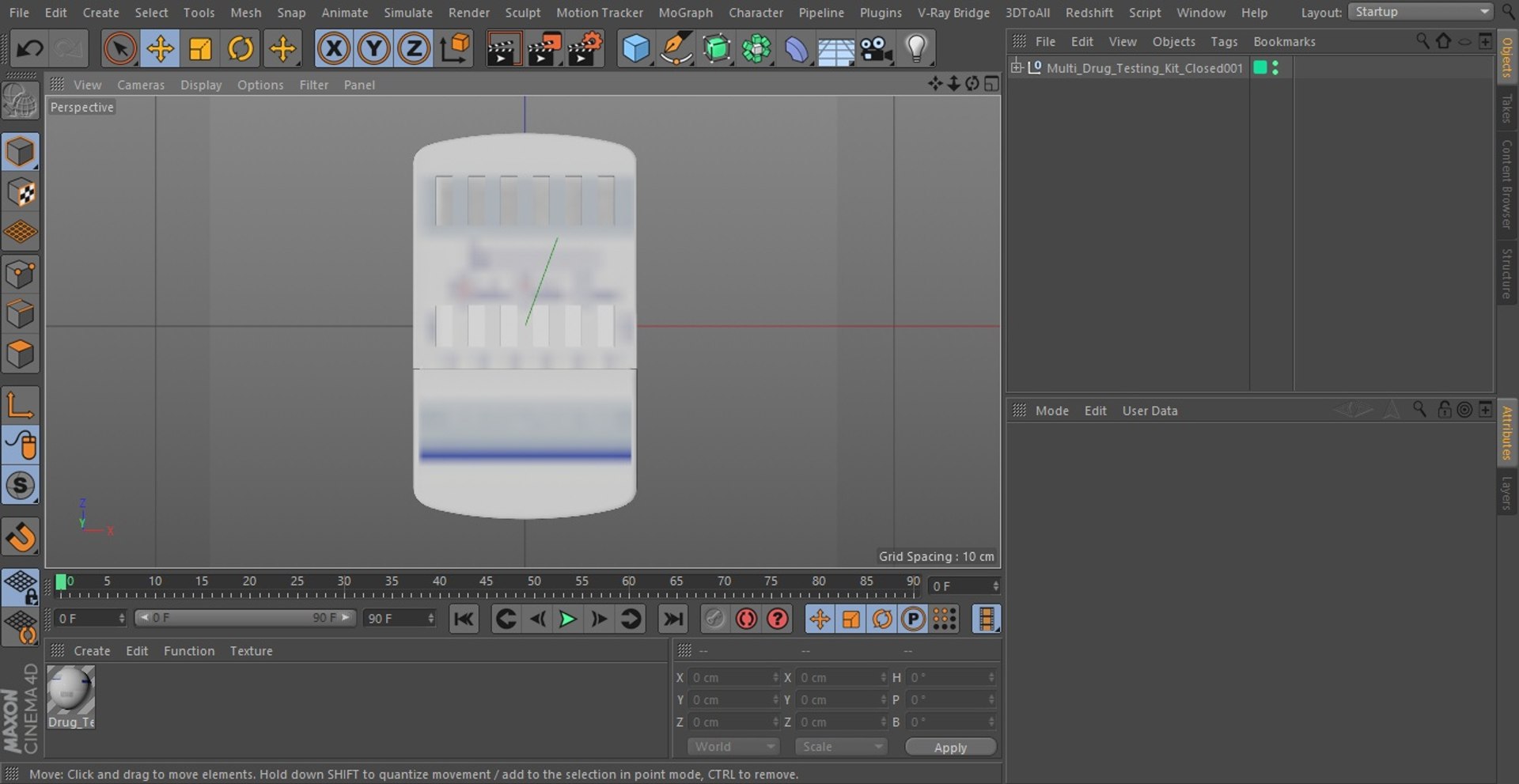
Task: Go to start of animation
Action: (x=464, y=619)
